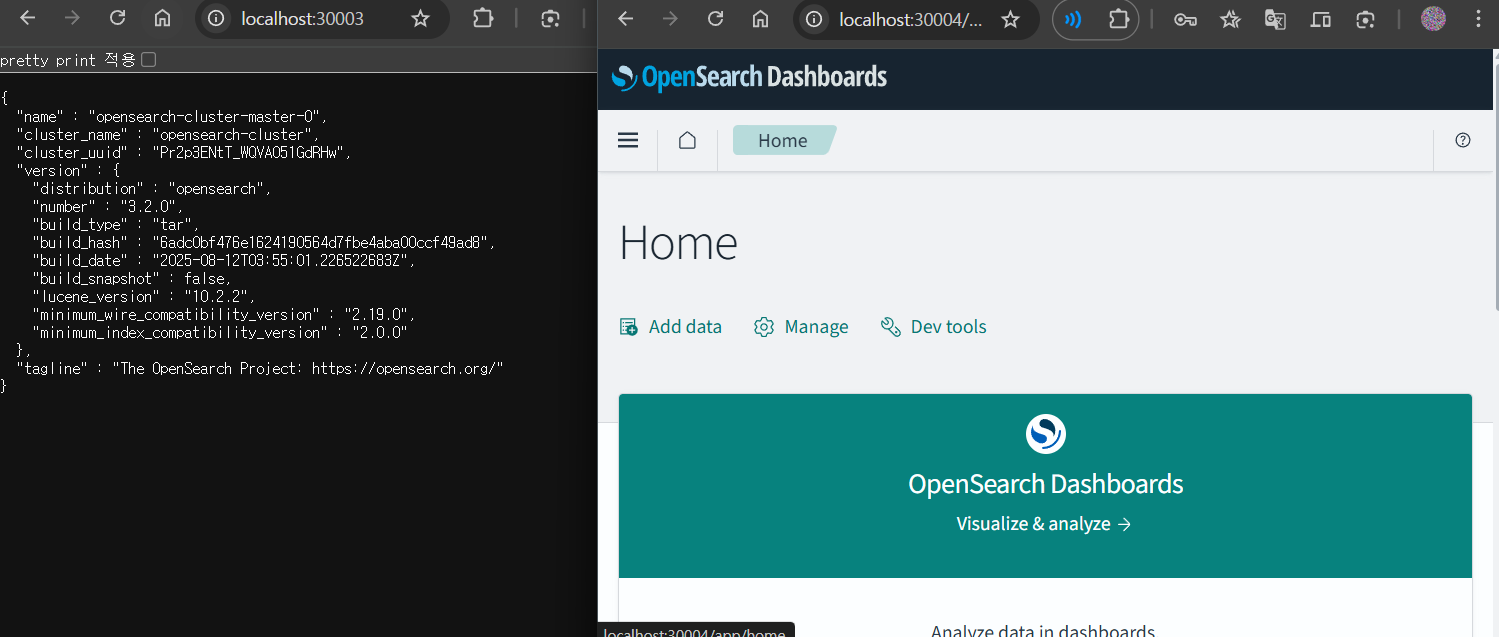
Task: Click the blue sound-wave extension icon
Action: click(x=1073, y=19)
